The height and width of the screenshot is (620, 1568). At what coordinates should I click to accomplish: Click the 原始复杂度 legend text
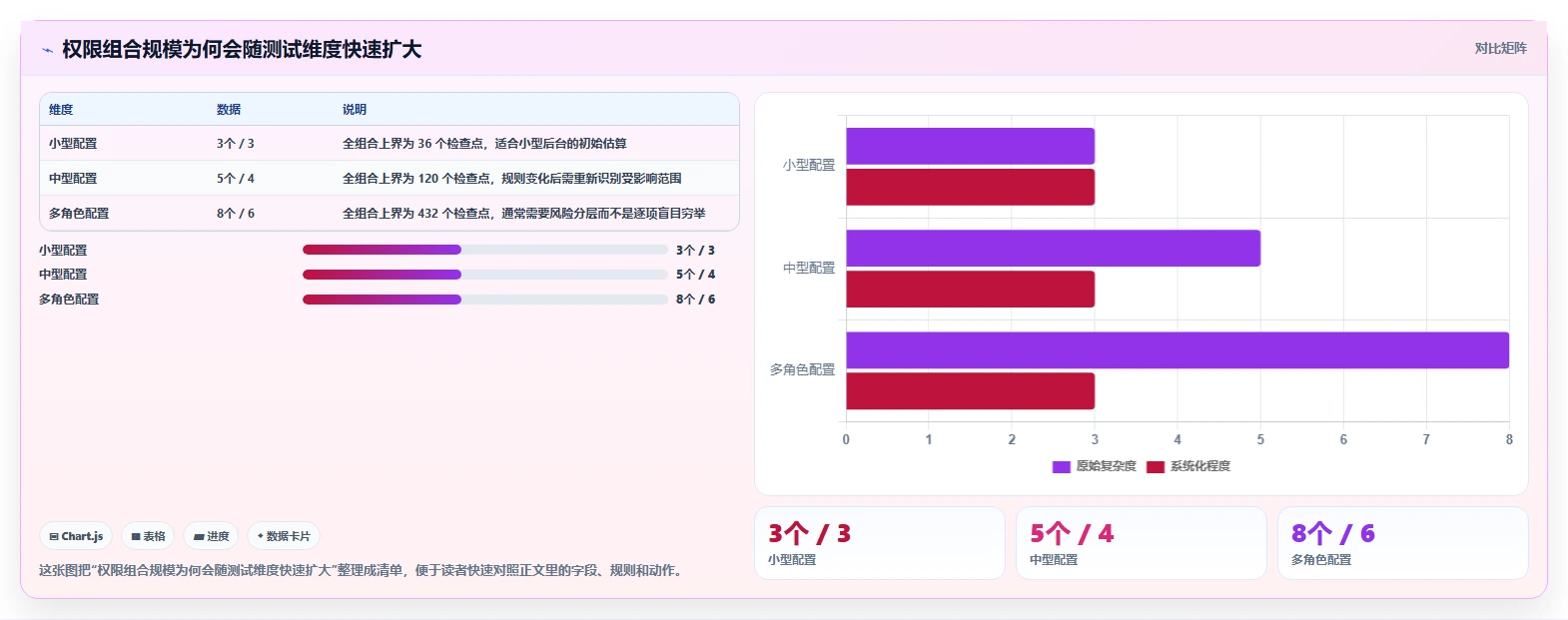pos(1106,466)
